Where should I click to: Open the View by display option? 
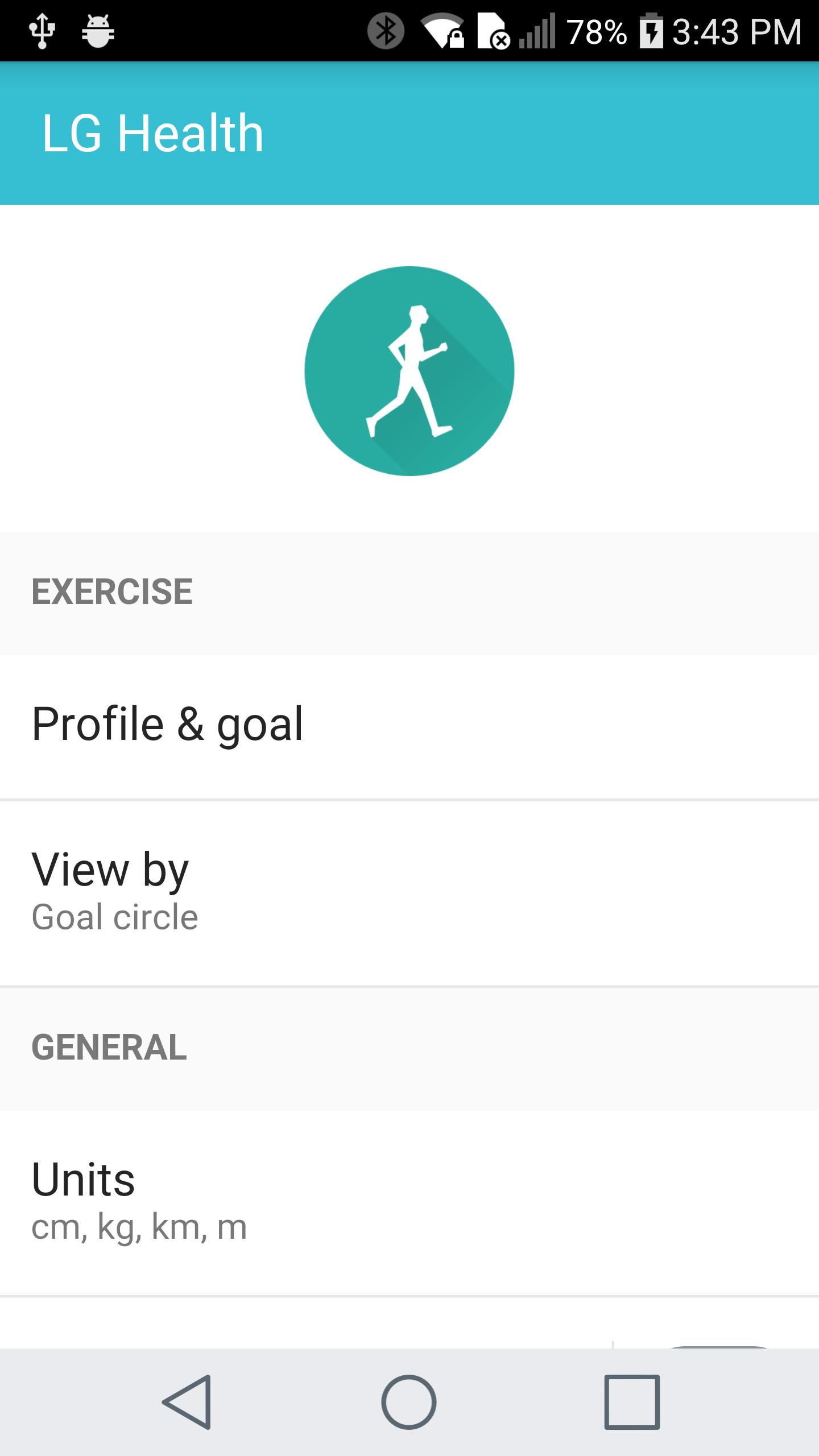tap(409, 891)
